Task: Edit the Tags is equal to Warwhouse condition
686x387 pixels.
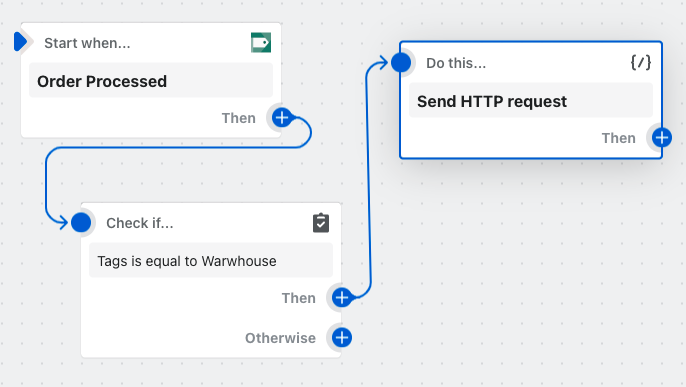Action: click(x=211, y=261)
